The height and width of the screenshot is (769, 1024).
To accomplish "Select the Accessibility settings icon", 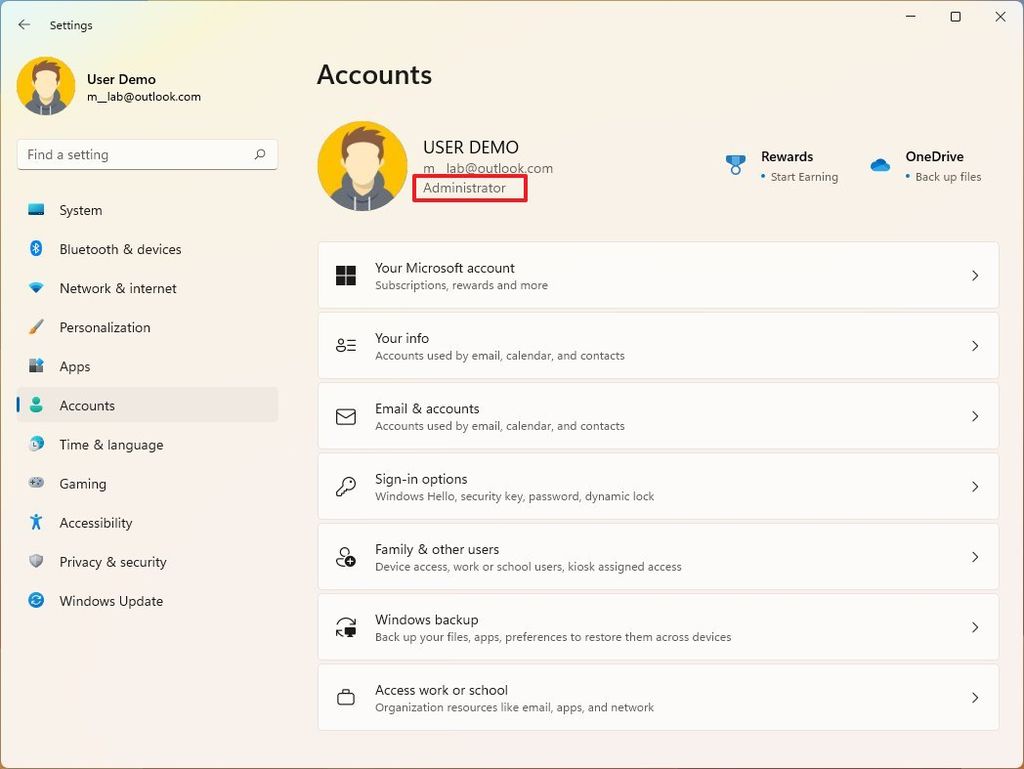I will pyautogui.click(x=35, y=522).
